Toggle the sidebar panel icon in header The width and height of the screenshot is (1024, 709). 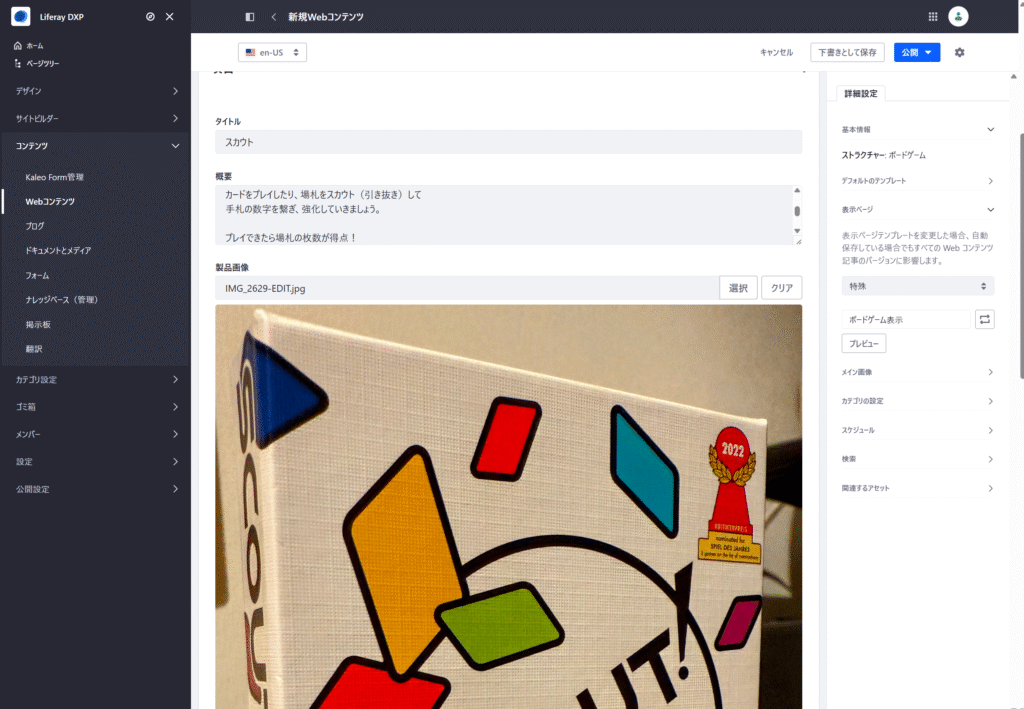pyautogui.click(x=249, y=17)
